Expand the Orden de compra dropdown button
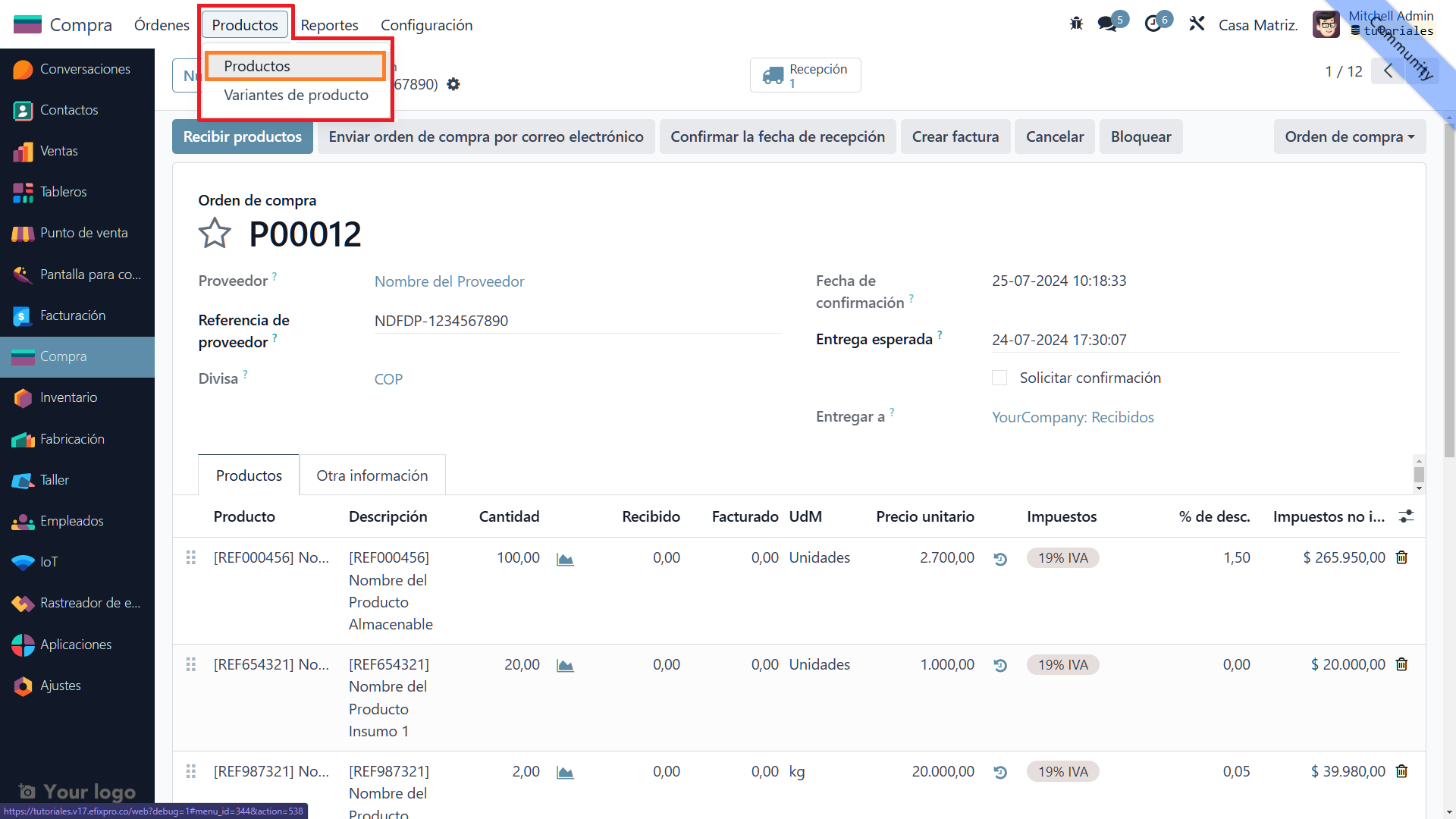 1349,136
